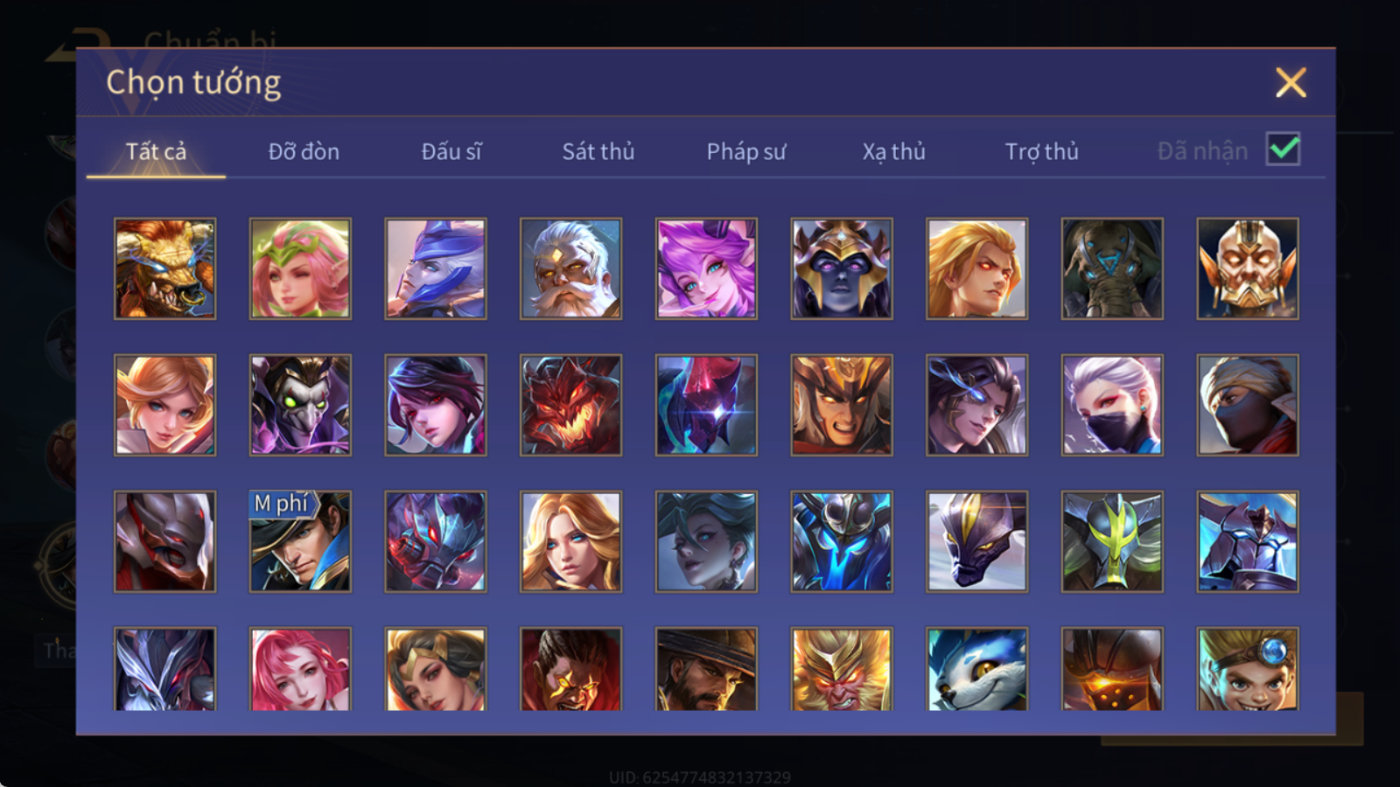Select the orange boar beast hero portrait
1400x787 pixels.
click(x=165, y=269)
